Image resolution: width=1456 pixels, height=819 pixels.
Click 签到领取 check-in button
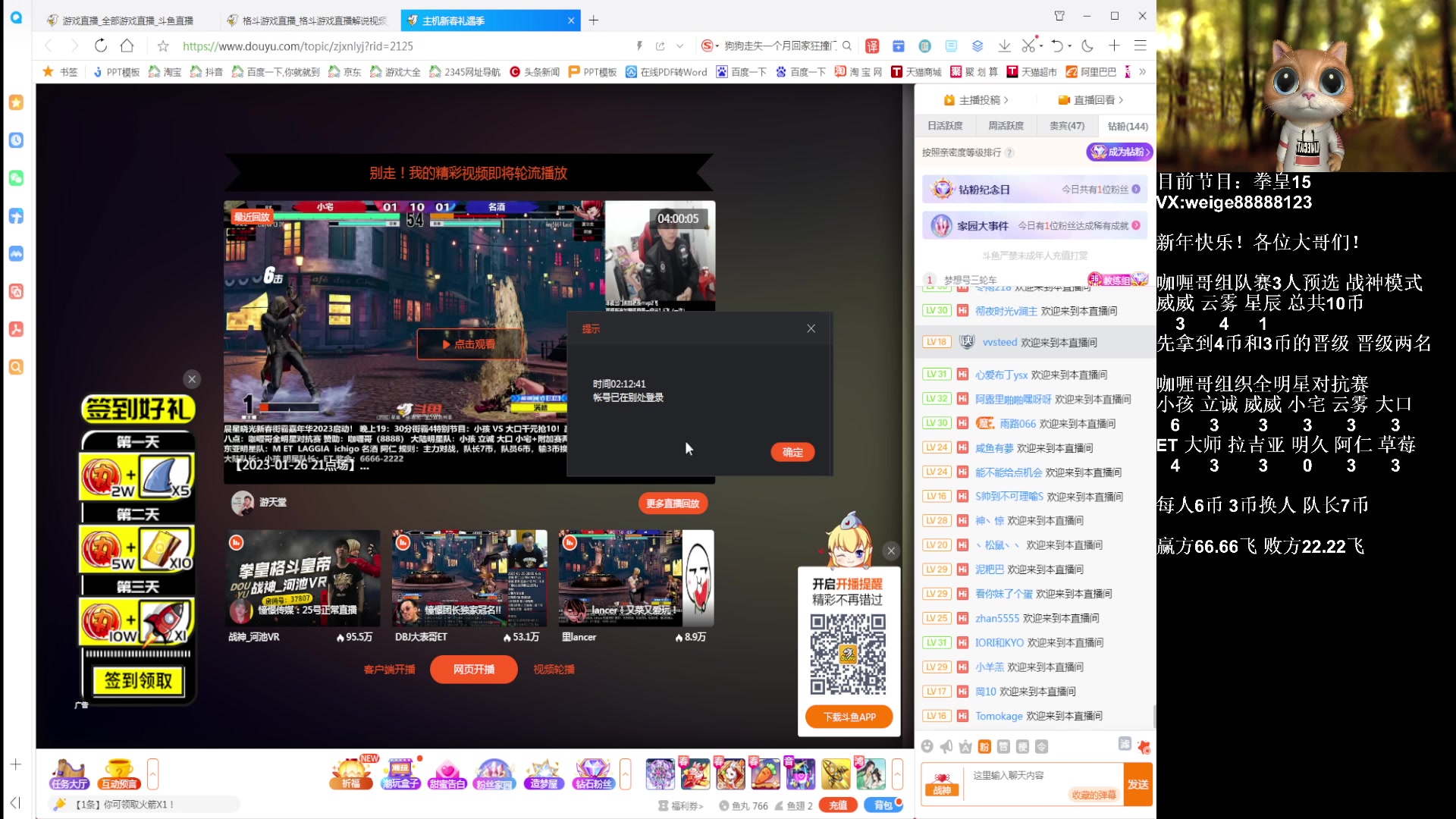138,680
